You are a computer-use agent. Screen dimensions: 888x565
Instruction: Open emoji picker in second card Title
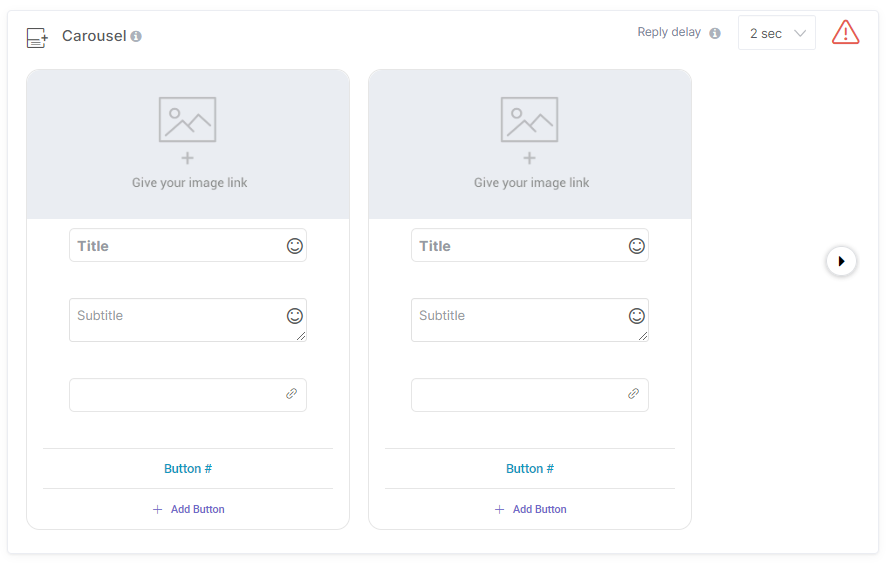click(637, 246)
